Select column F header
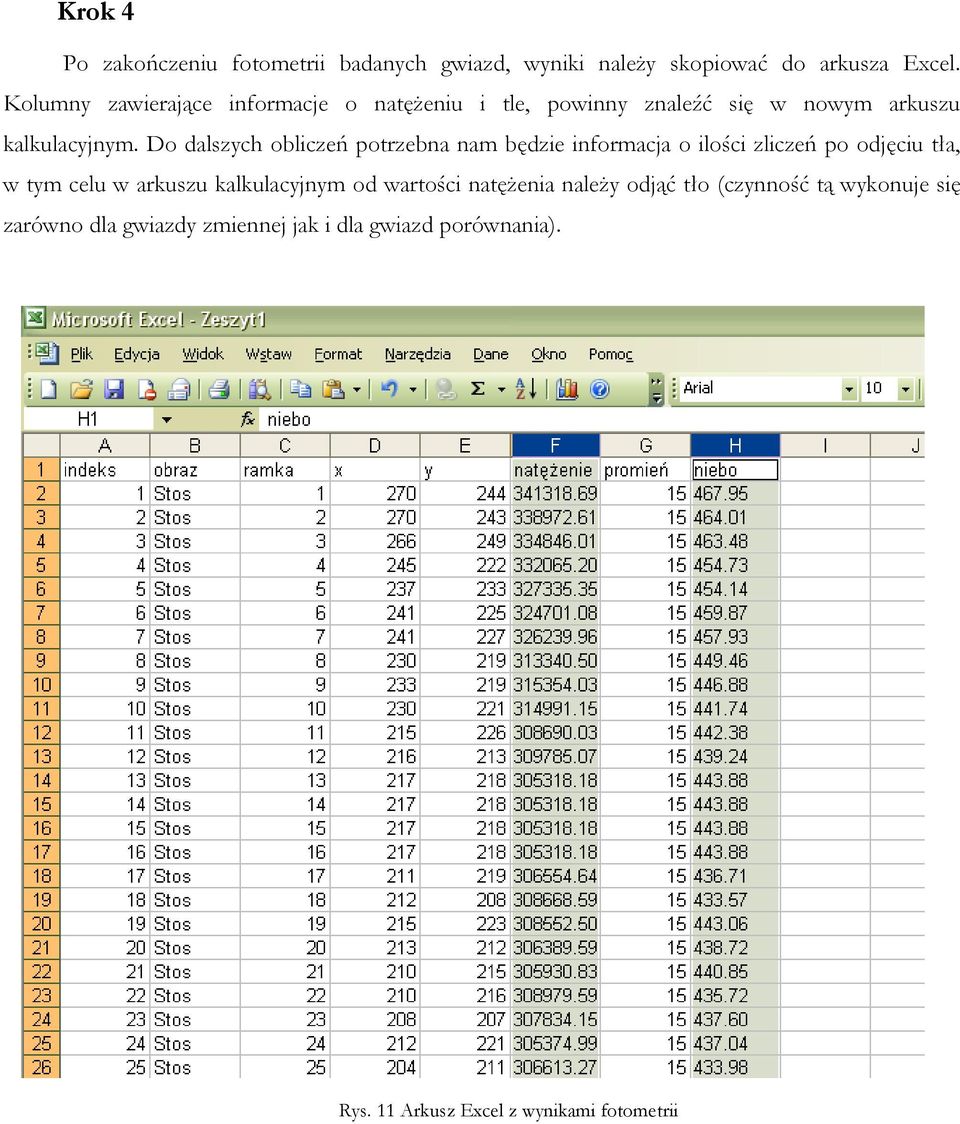This screenshot has width=960, height=1124. coord(556,445)
